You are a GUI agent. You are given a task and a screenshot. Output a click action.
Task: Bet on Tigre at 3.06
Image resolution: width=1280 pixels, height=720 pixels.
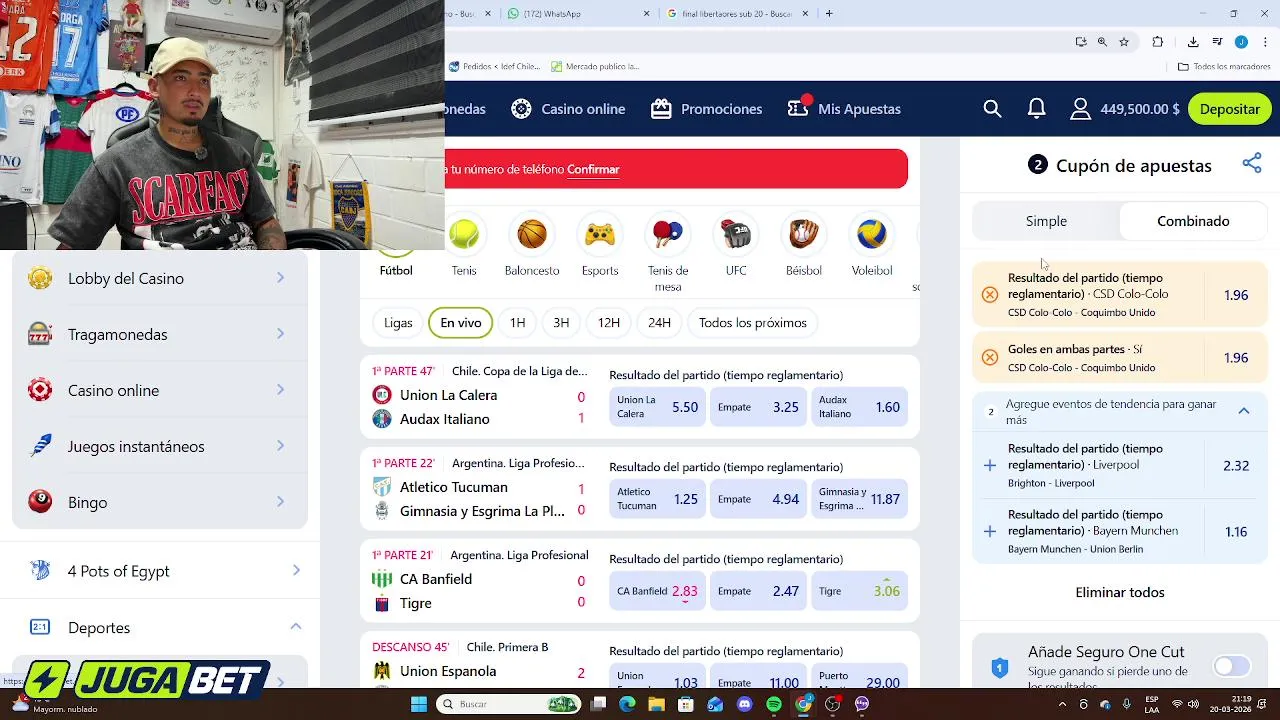[859, 591]
